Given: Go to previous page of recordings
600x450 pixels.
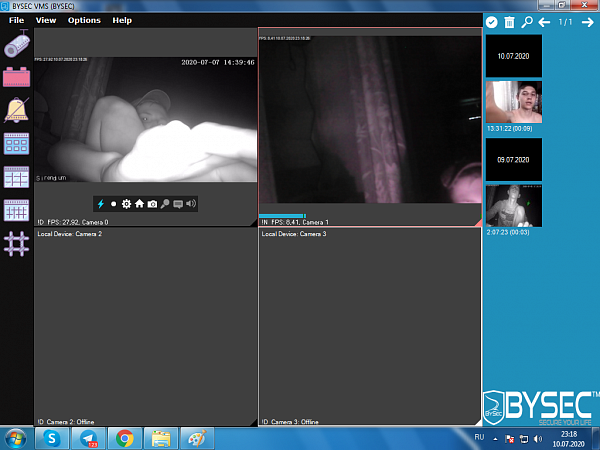Looking at the screenshot, I should pyautogui.click(x=544, y=21).
